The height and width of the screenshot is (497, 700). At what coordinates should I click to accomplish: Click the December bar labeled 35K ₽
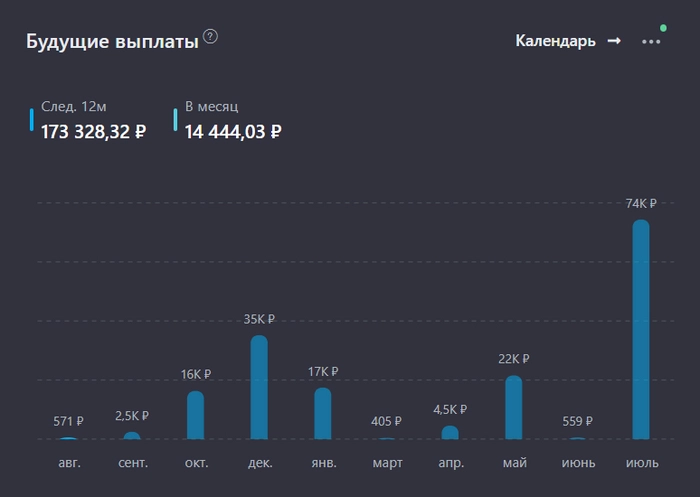pyautogui.click(x=259, y=387)
